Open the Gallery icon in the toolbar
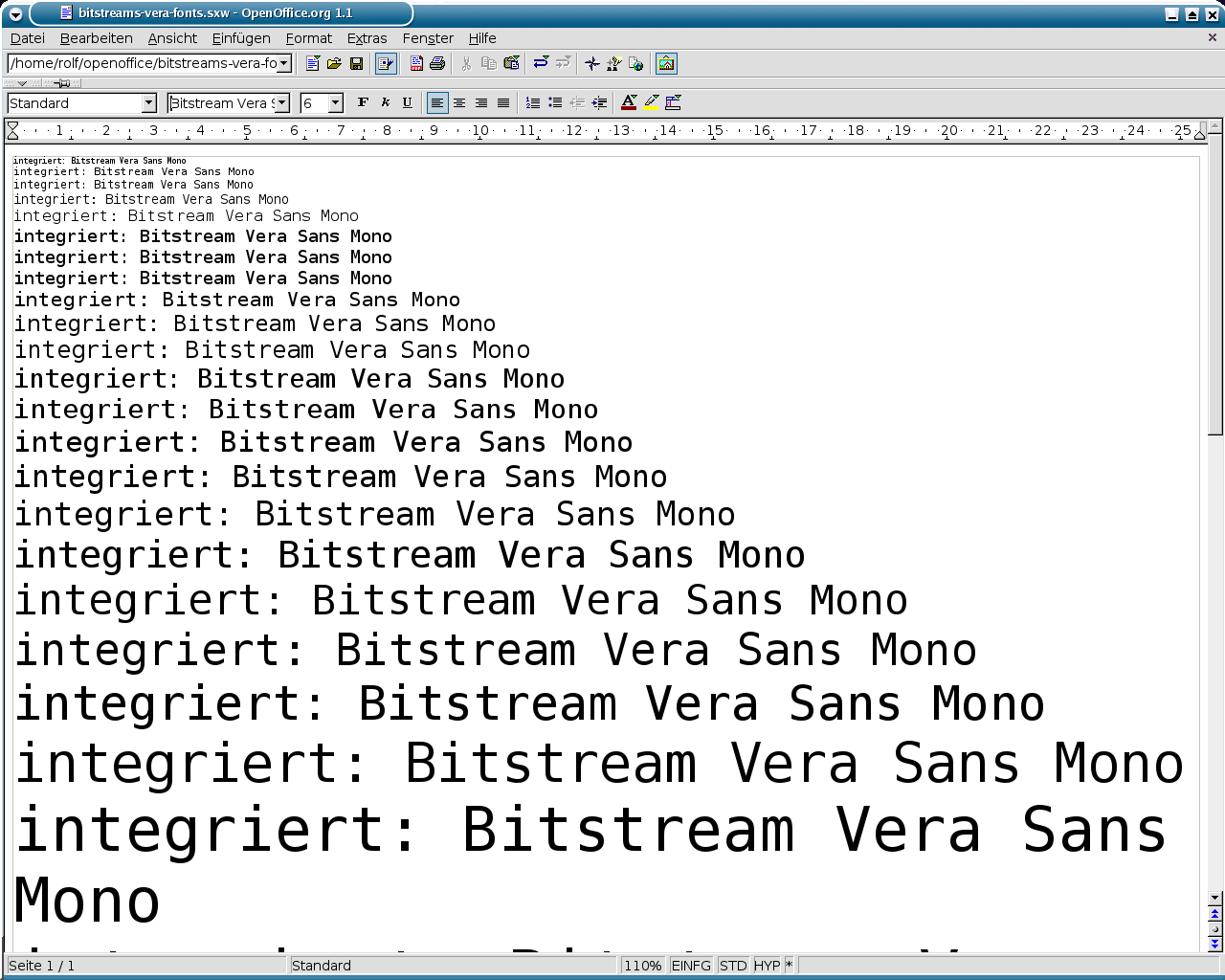This screenshot has width=1225, height=980. pyautogui.click(x=666, y=63)
